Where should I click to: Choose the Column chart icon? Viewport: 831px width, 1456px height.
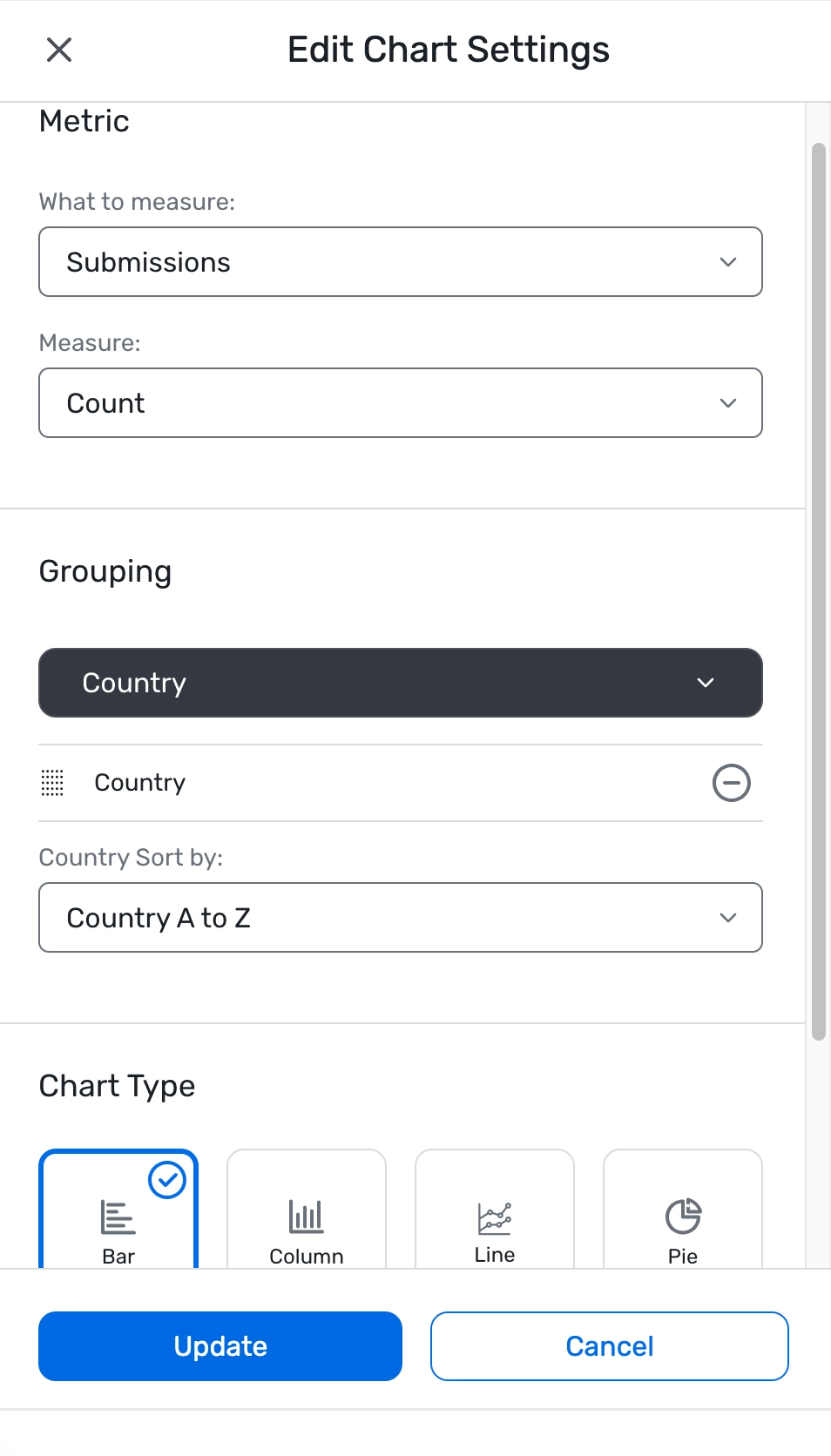(307, 1217)
